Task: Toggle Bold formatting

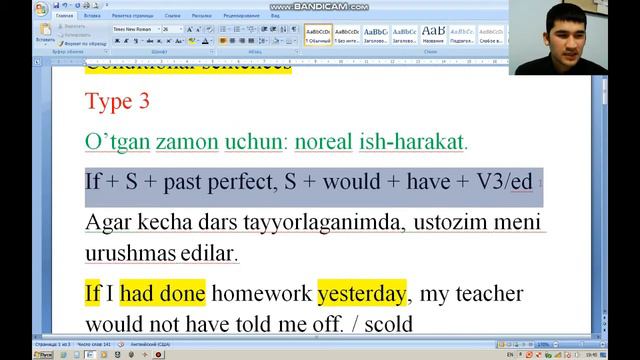Action: pyautogui.click(x=117, y=41)
